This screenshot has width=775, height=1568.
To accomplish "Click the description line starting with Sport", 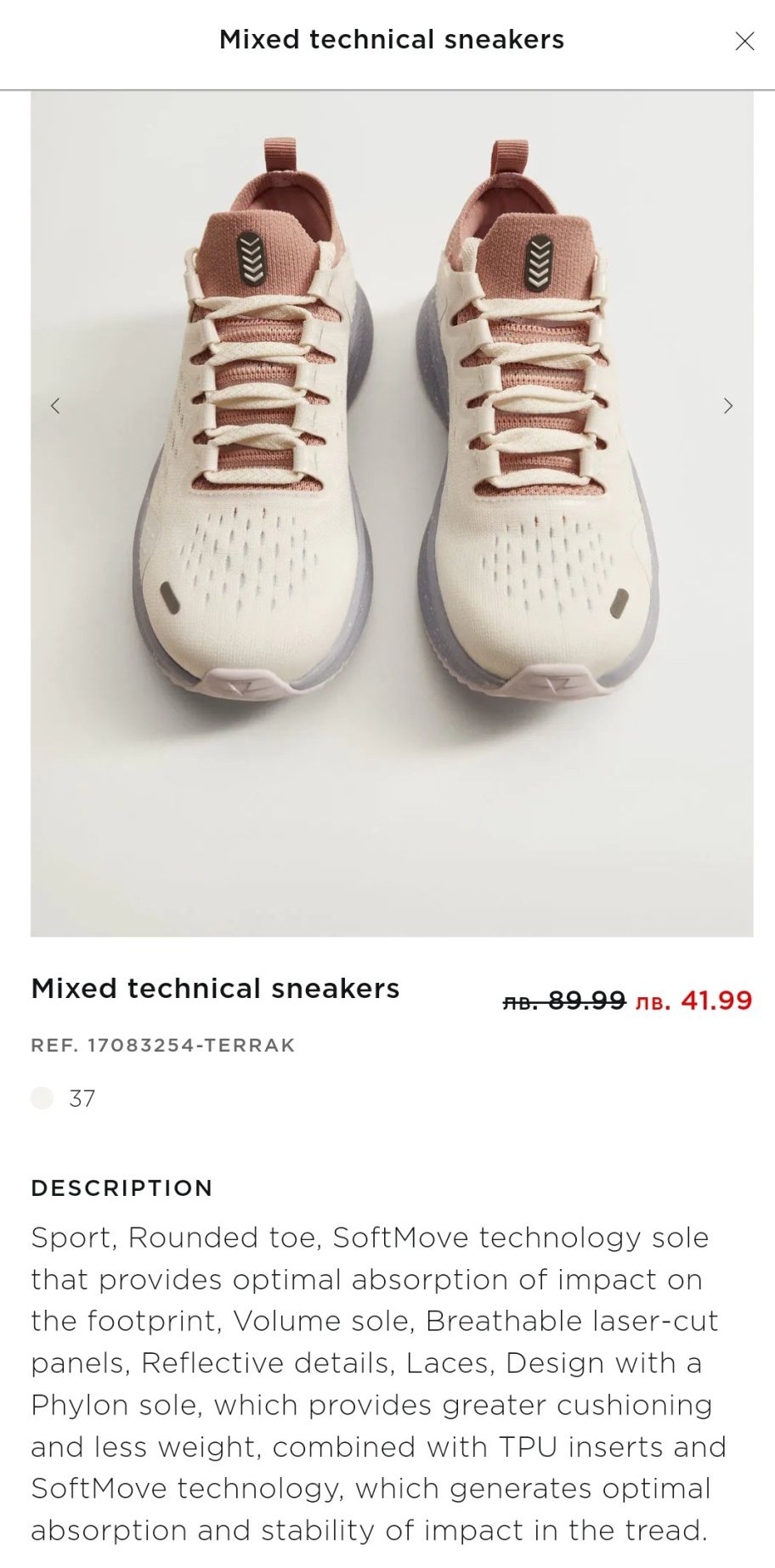I will [x=370, y=1238].
